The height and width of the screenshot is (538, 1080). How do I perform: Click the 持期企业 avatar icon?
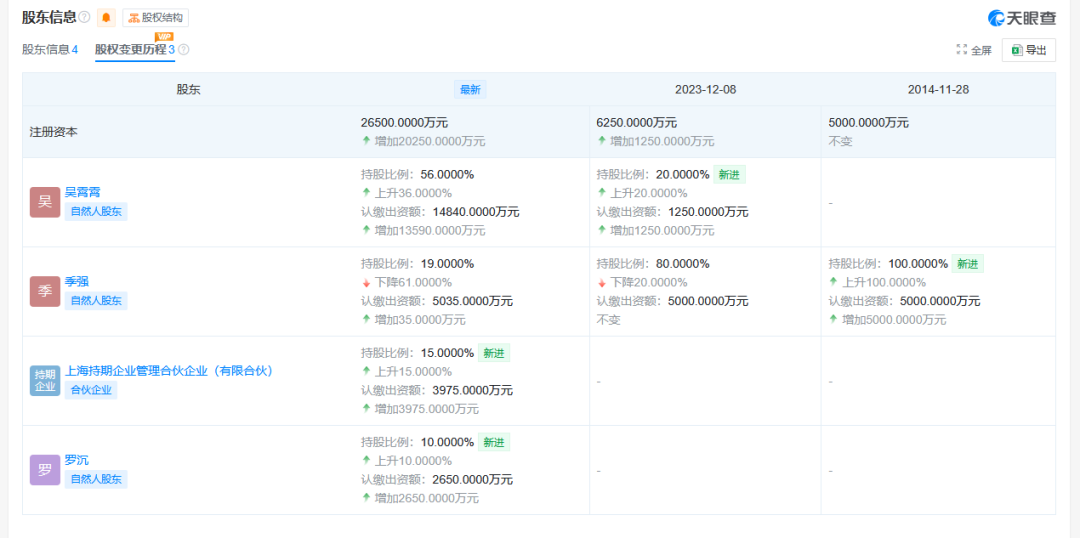45,380
